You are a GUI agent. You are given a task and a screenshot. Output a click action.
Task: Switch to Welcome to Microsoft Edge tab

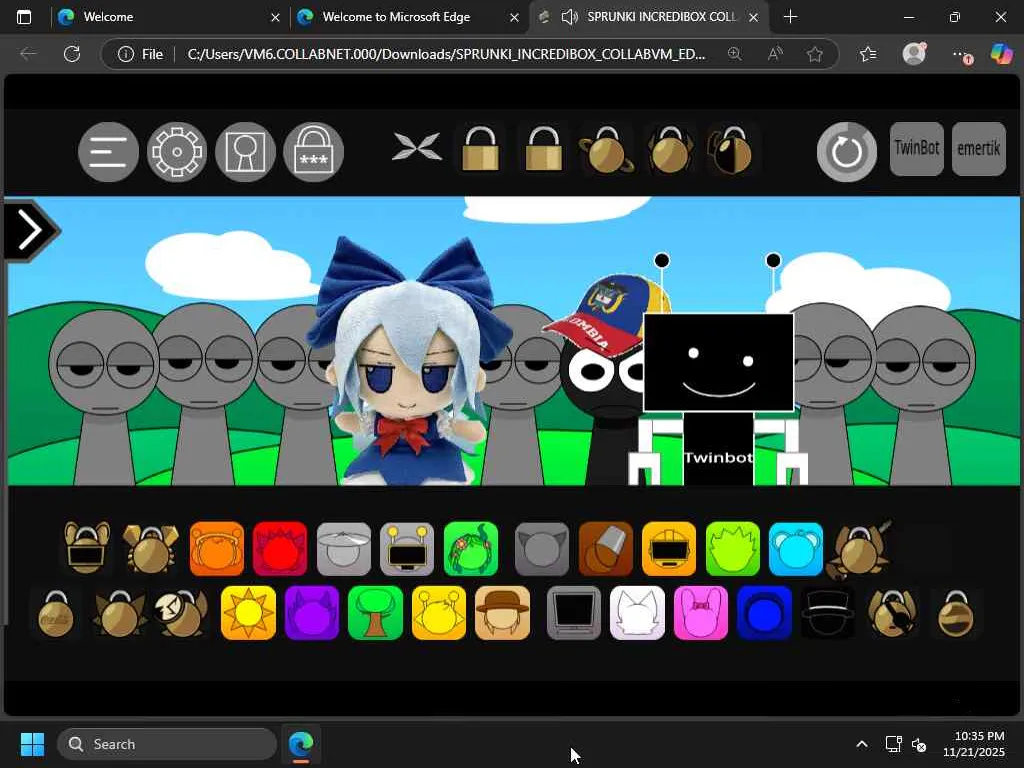coord(407,17)
